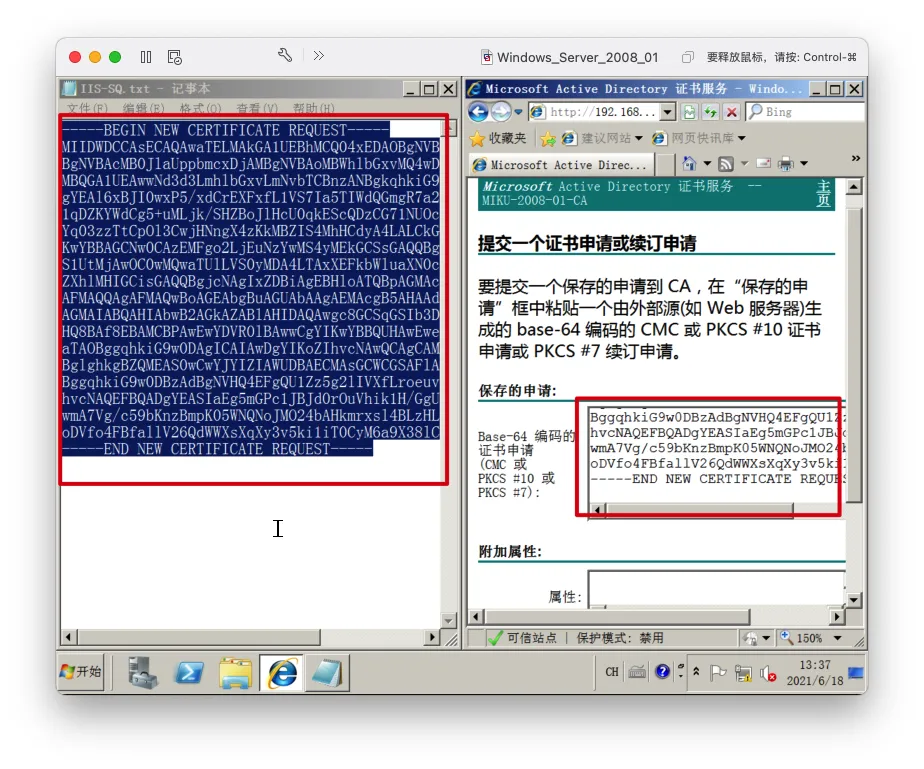Click the green Refresh arrows icon
Screen dimensions: 924x769
(x=711, y=111)
